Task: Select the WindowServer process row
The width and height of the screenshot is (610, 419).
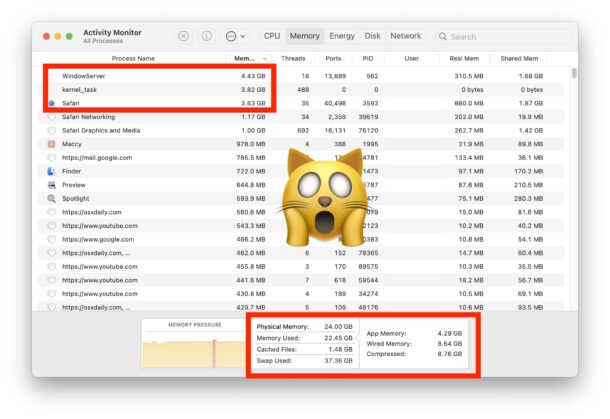Action: point(150,76)
